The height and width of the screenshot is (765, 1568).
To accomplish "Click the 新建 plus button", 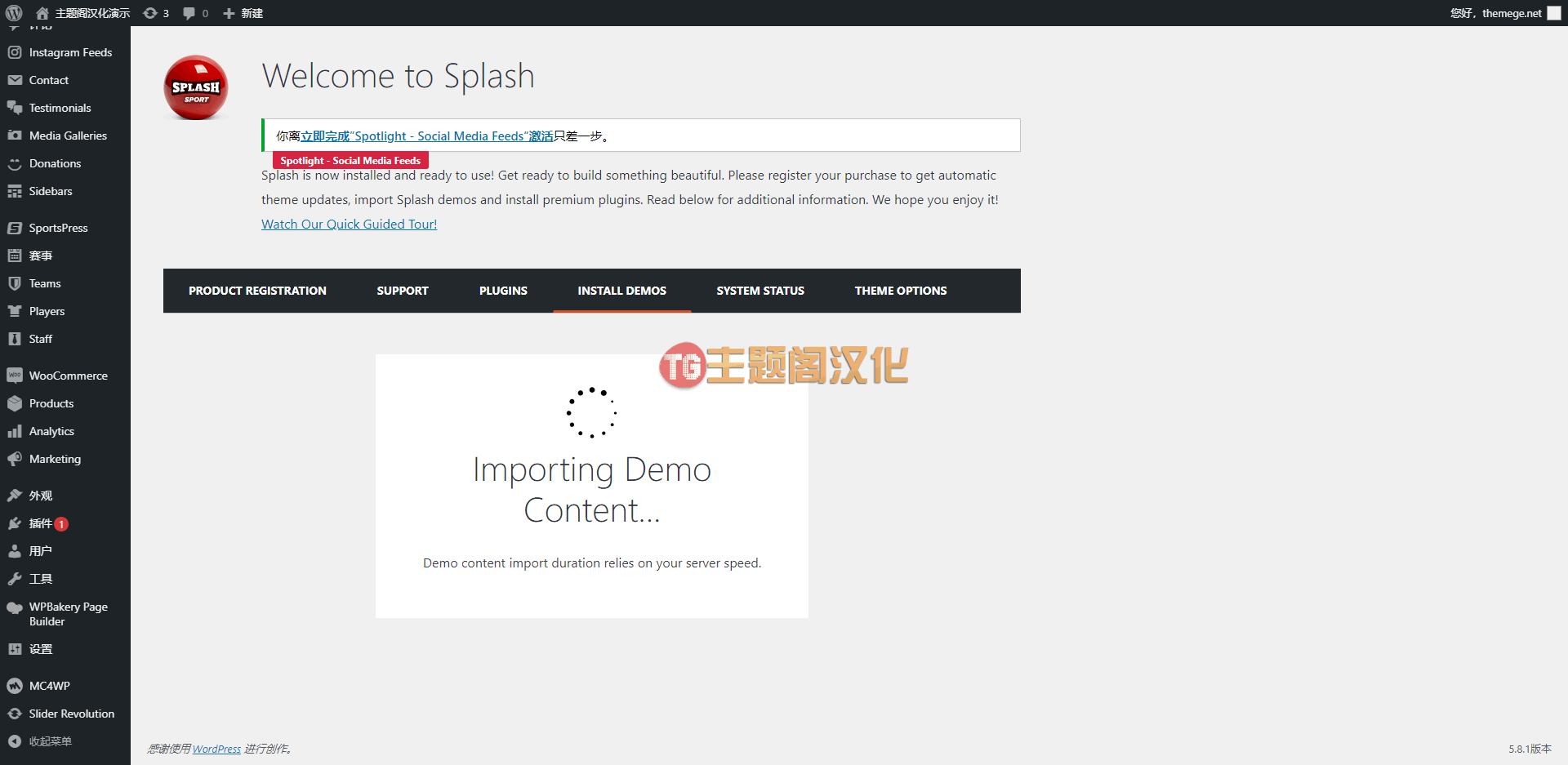I will (243, 13).
